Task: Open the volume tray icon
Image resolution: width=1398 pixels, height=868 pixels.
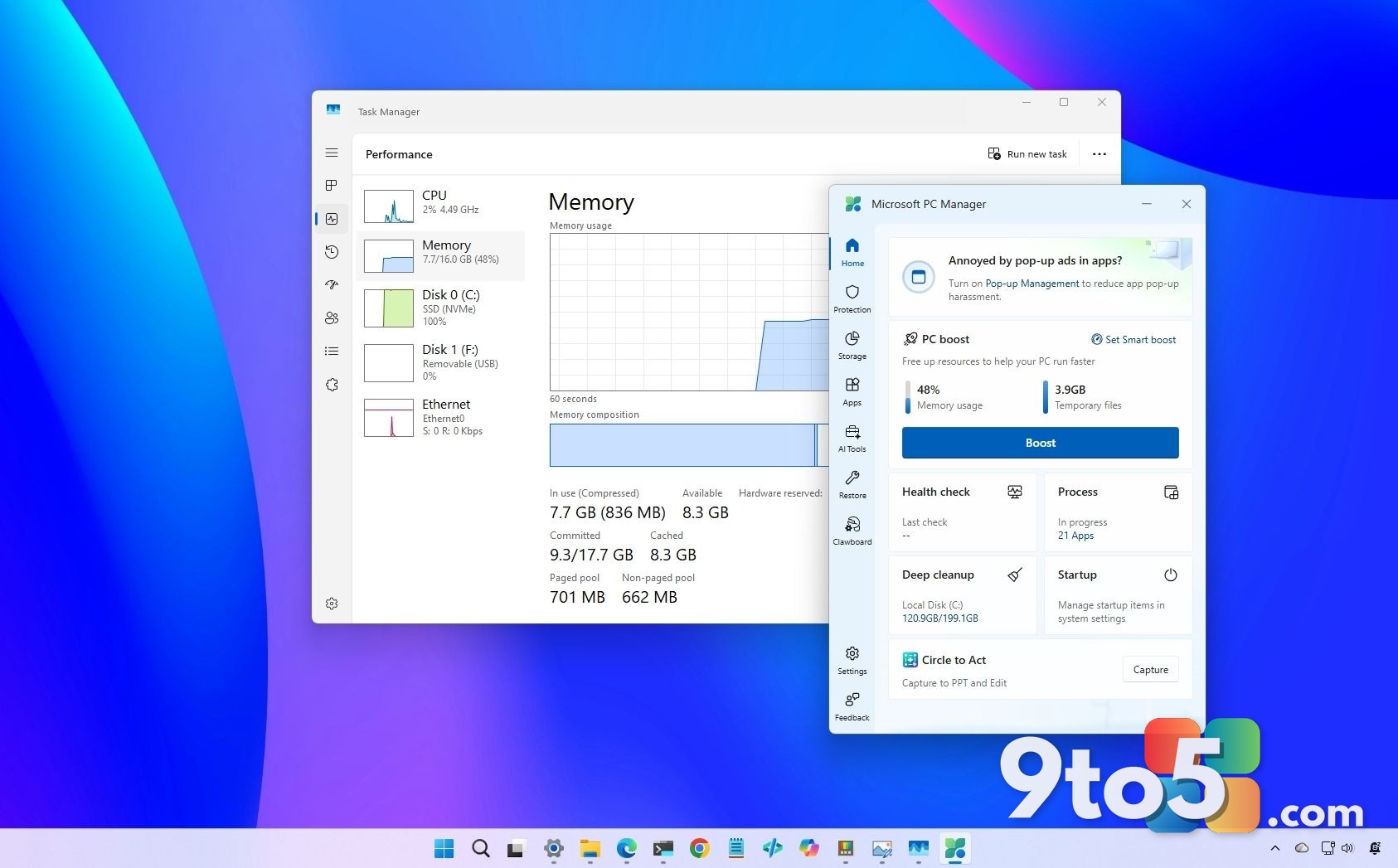Action: tap(1347, 848)
